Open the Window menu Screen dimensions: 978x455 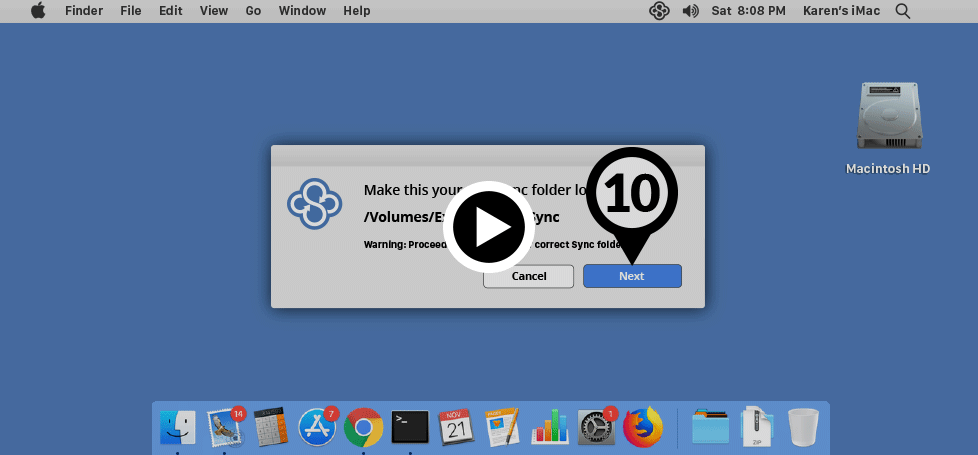[302, 11]
